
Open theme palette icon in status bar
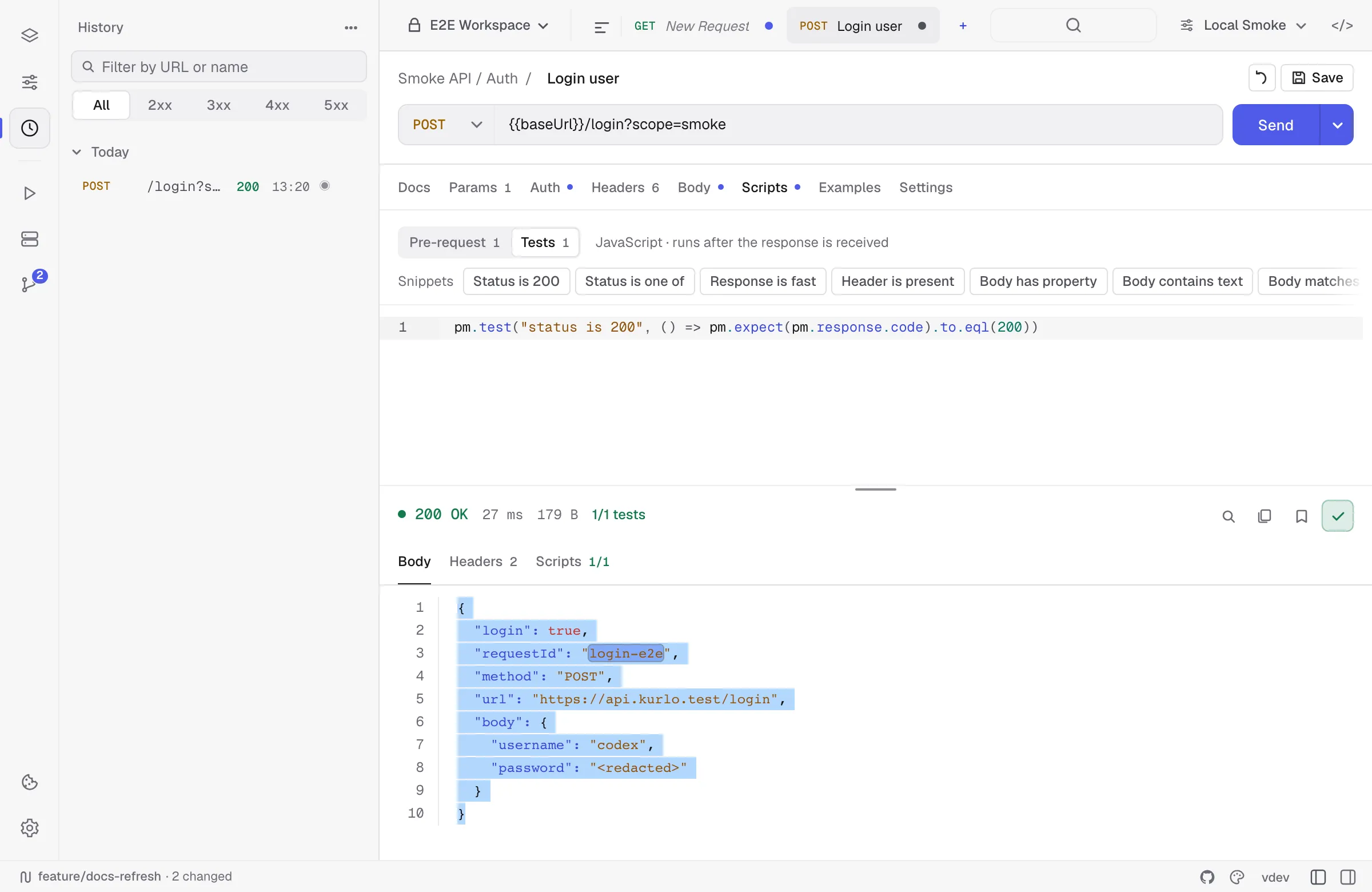pos(1237,877)
